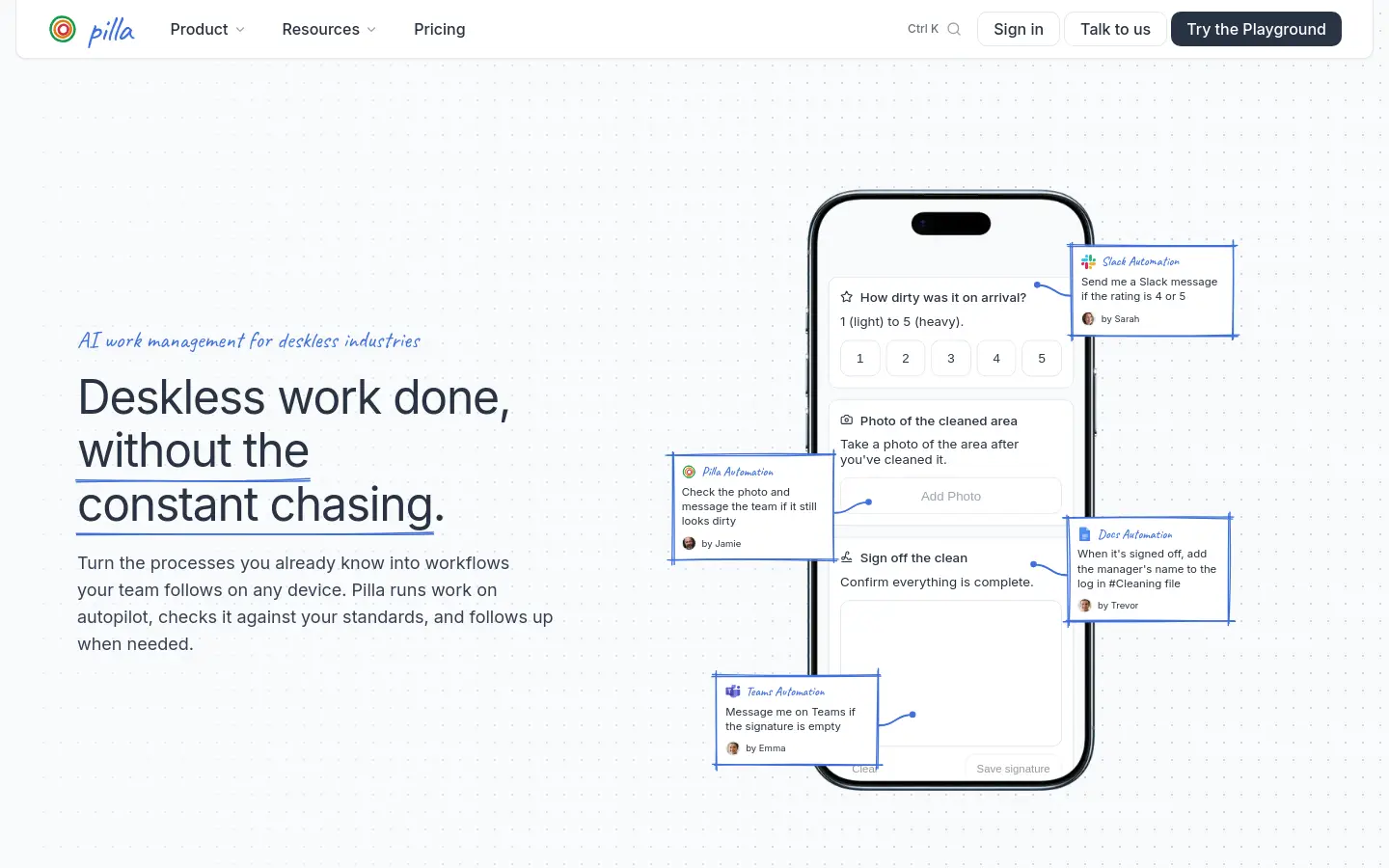Click the Docs Automation title text
1389x868 pixels.
pyautogui.click(x=1135, y=534)
